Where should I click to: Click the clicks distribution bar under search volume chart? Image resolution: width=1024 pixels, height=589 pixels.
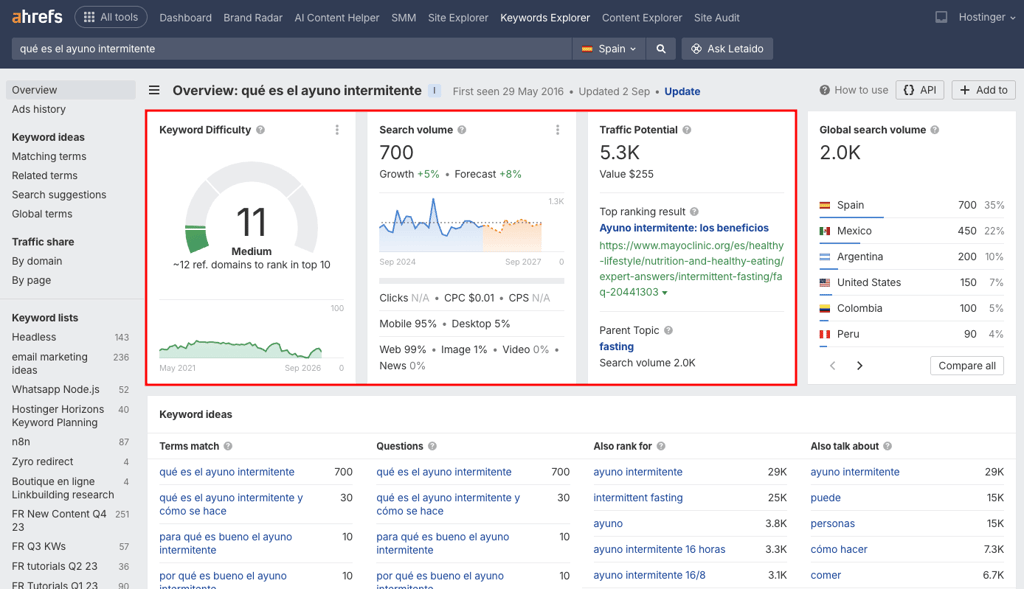(472, 281)
